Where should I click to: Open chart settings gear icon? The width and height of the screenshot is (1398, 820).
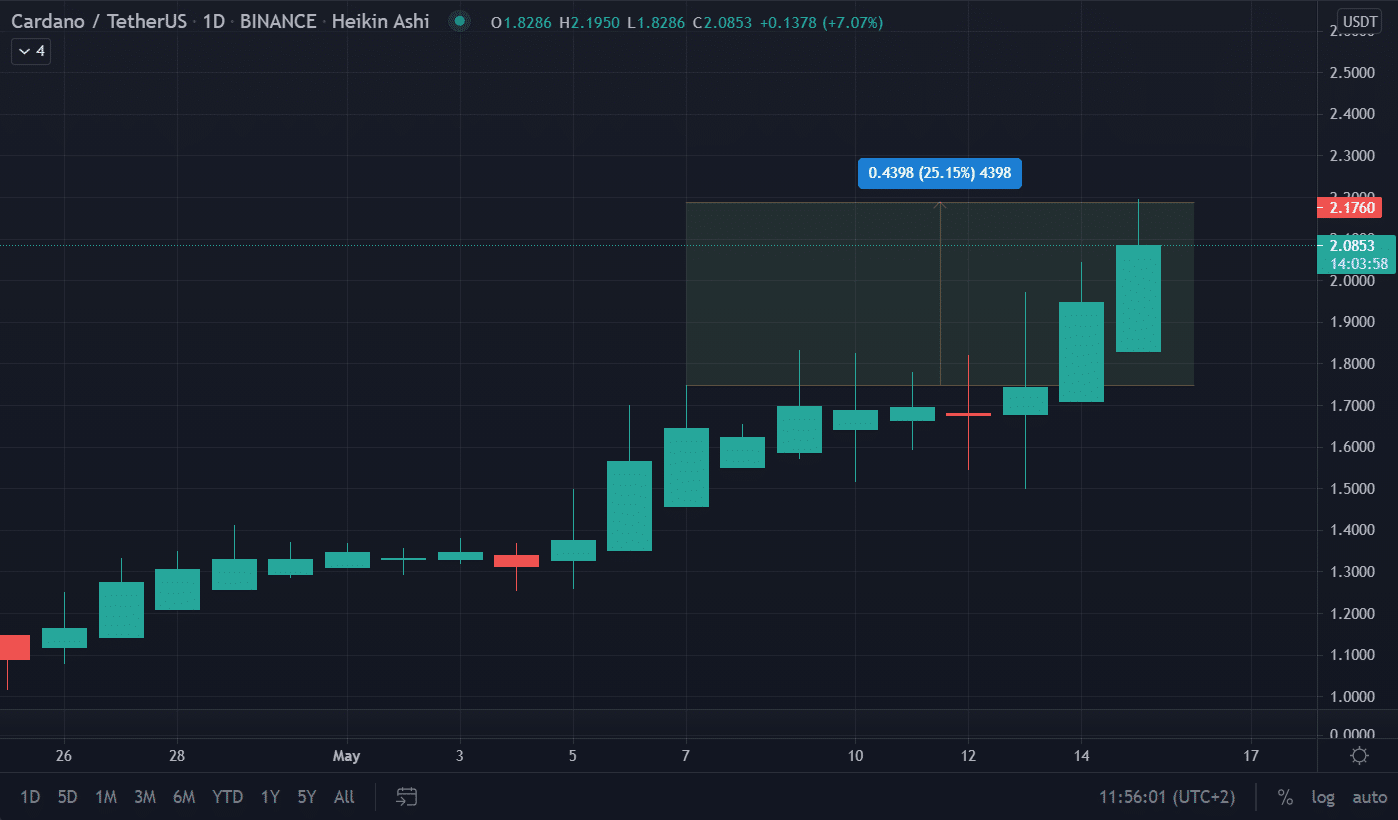coord(1359,756)
